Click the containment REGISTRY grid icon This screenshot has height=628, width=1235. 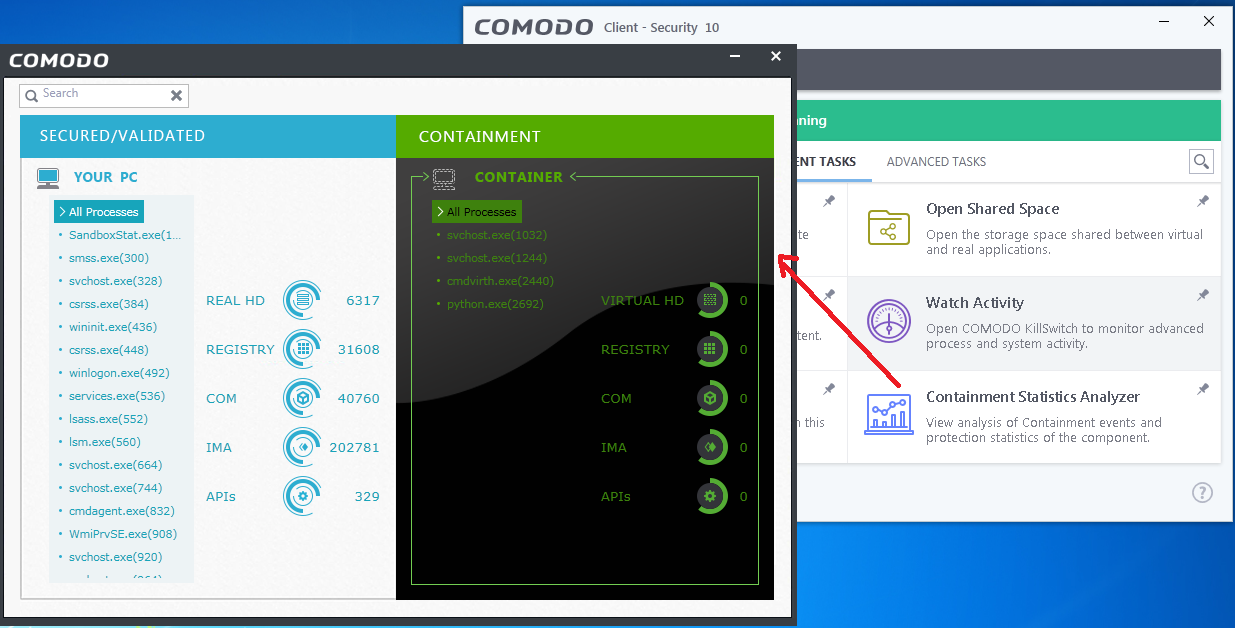tap(711, 349)
